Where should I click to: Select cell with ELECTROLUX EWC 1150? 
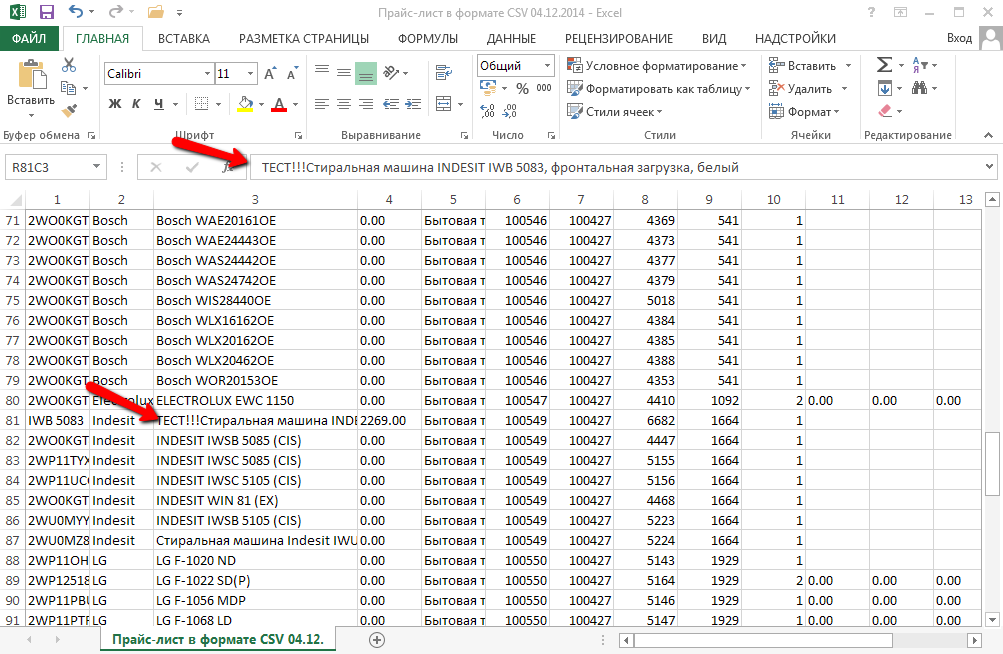pos(255,401)
